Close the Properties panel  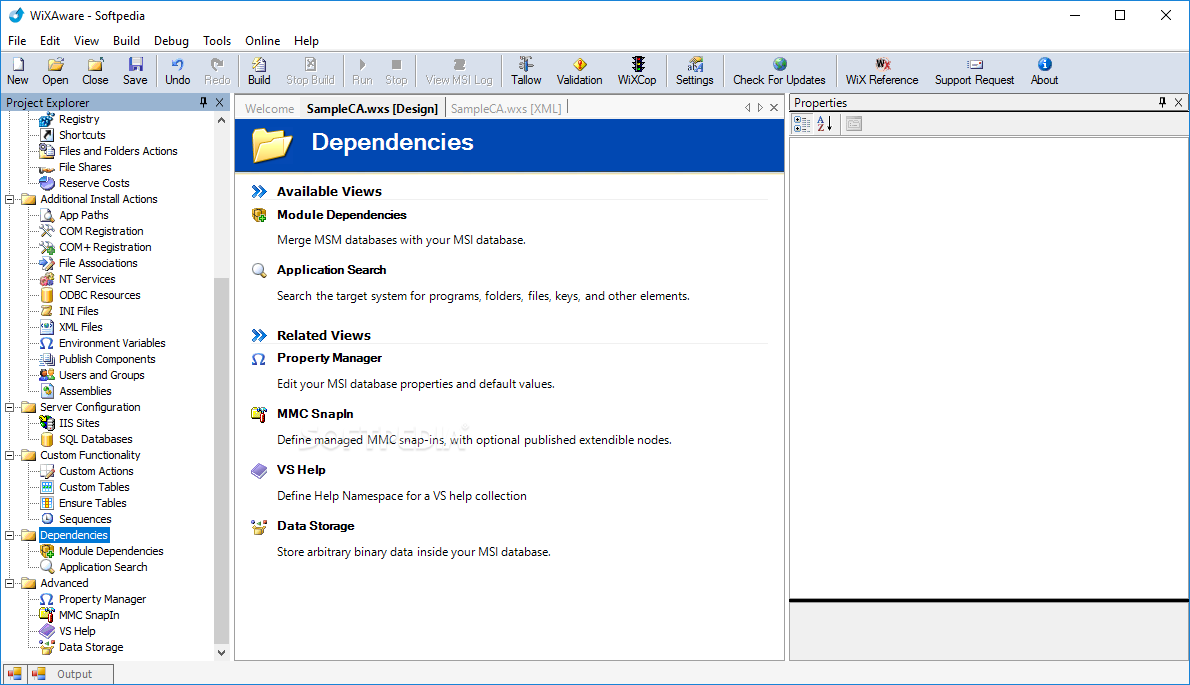(1179, 102)
